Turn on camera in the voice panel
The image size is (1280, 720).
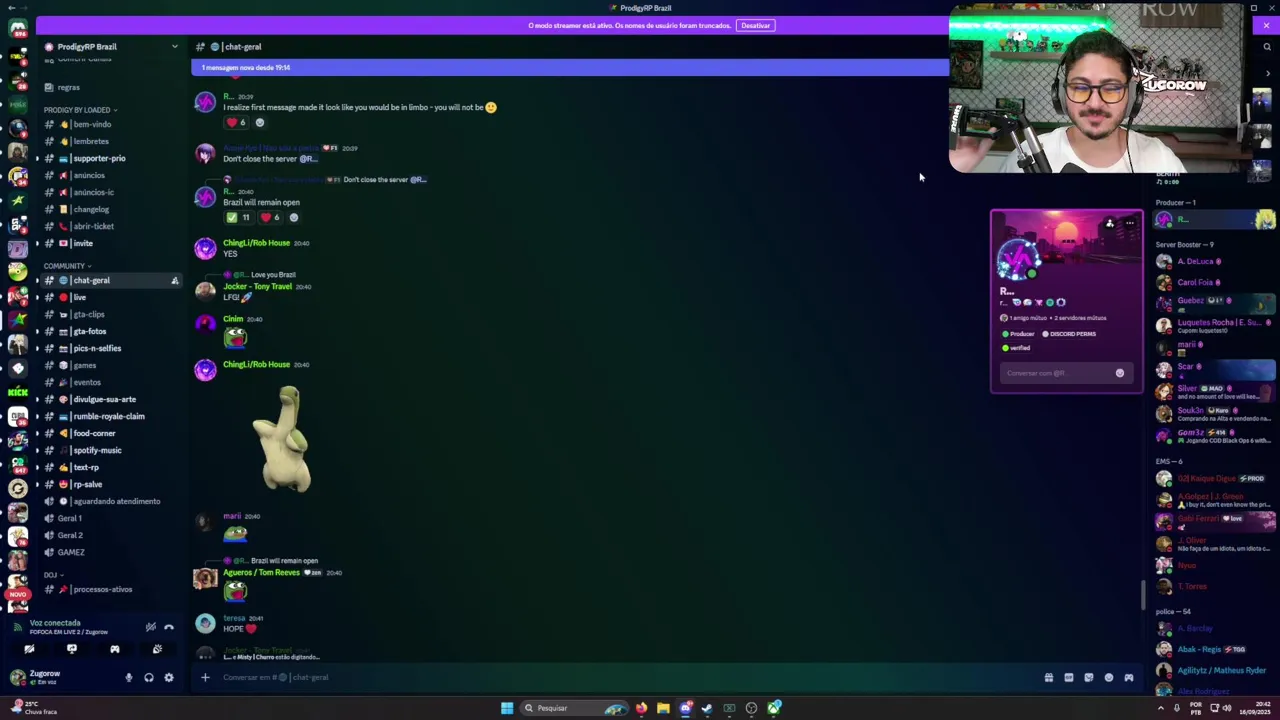(29, 649)
